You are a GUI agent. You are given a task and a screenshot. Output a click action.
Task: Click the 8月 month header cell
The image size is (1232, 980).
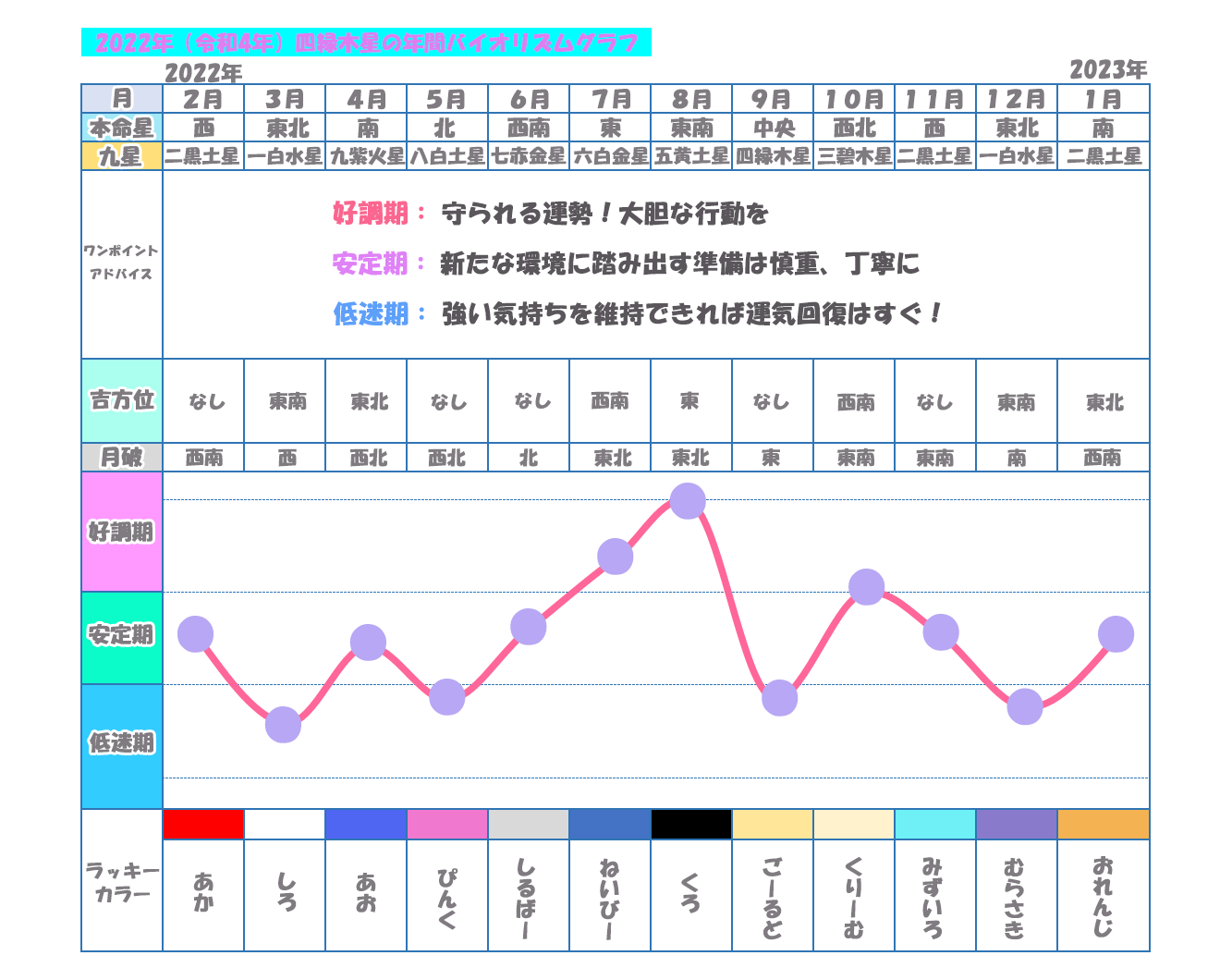point(691,99)
